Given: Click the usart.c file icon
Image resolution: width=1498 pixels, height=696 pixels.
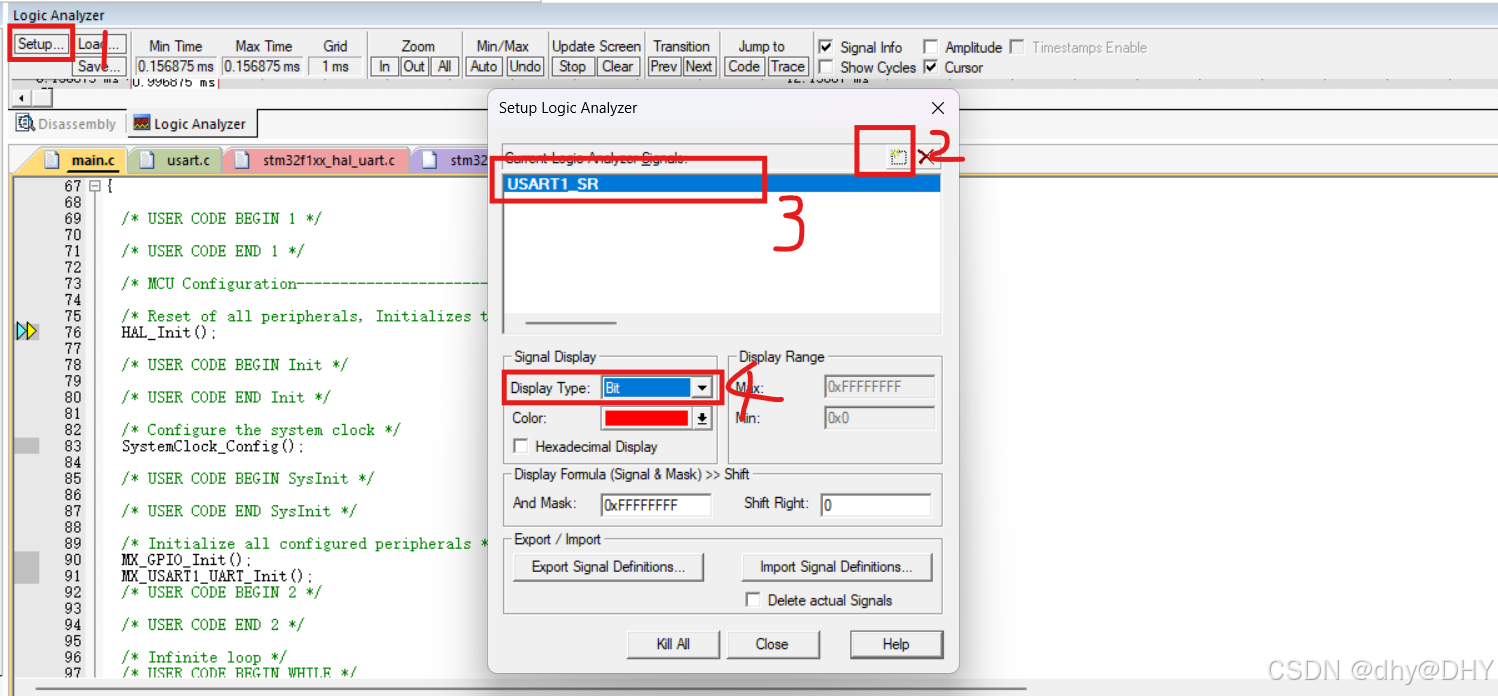Looking at the screenshot, I should click(148, 160).
